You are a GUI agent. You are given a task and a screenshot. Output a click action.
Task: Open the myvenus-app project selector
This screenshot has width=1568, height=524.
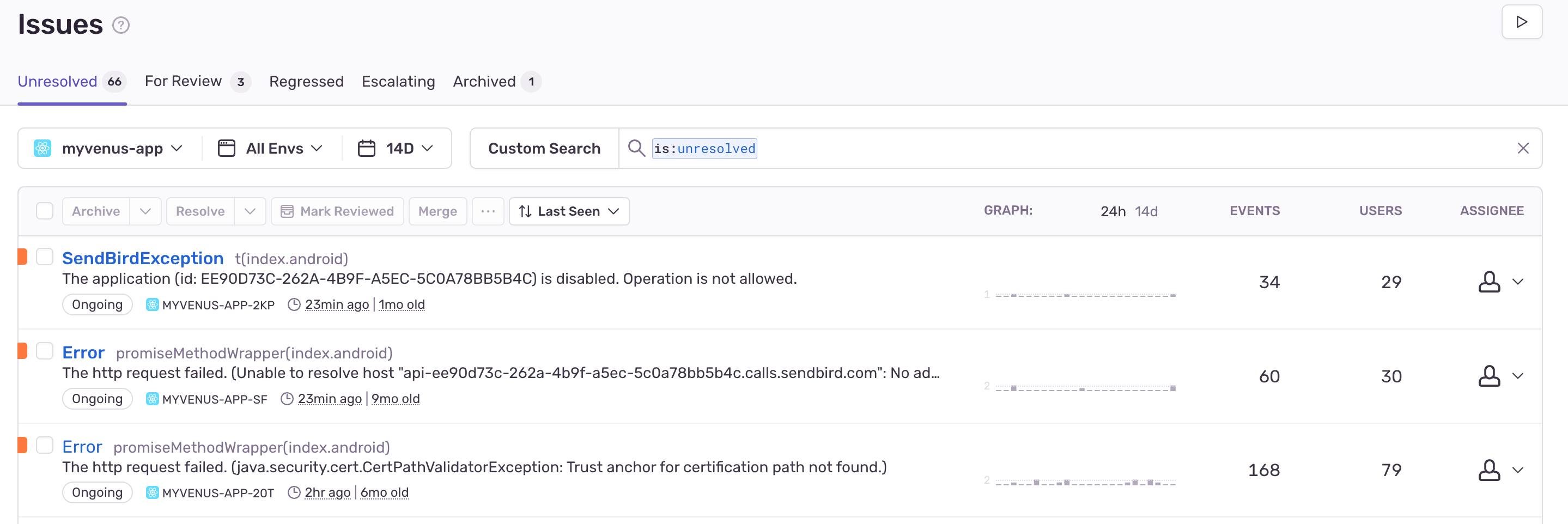point(109,149)
